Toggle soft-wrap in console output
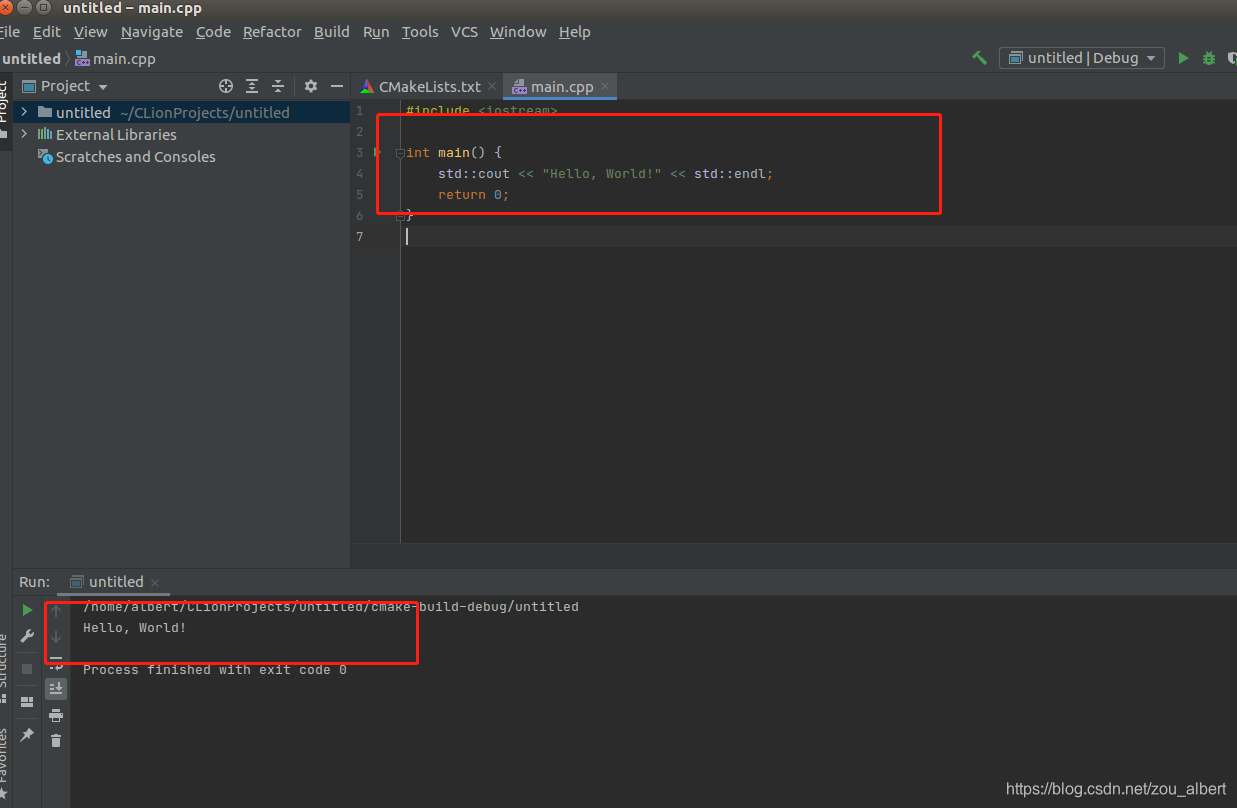This screenshot has width=1237, height=808. tap(56, 662)
